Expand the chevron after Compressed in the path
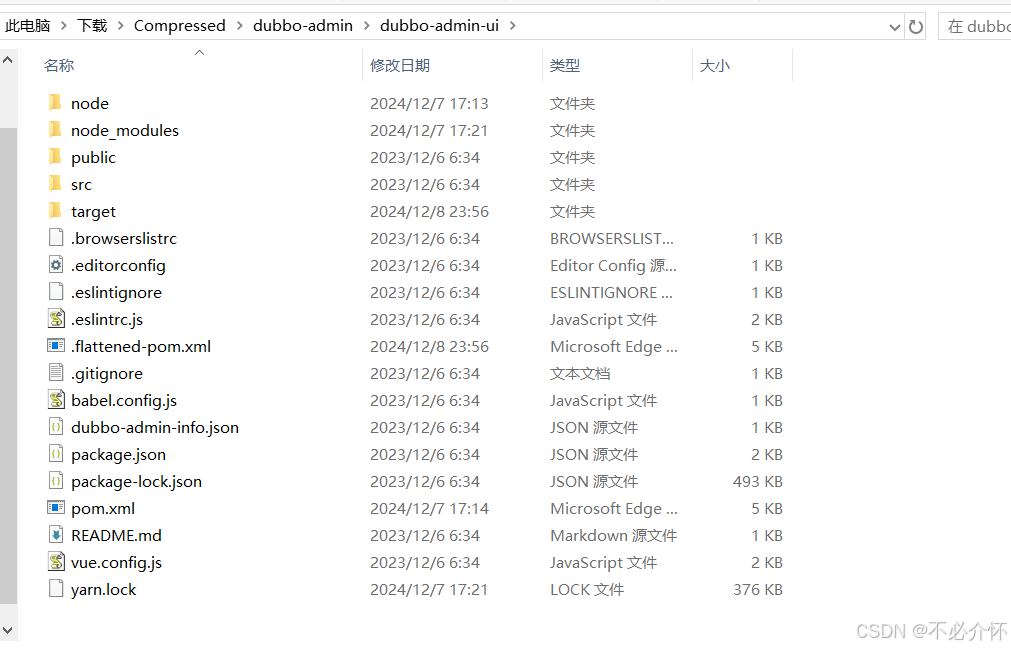This screenshot has width=1011, height=649. click(240, 26)
